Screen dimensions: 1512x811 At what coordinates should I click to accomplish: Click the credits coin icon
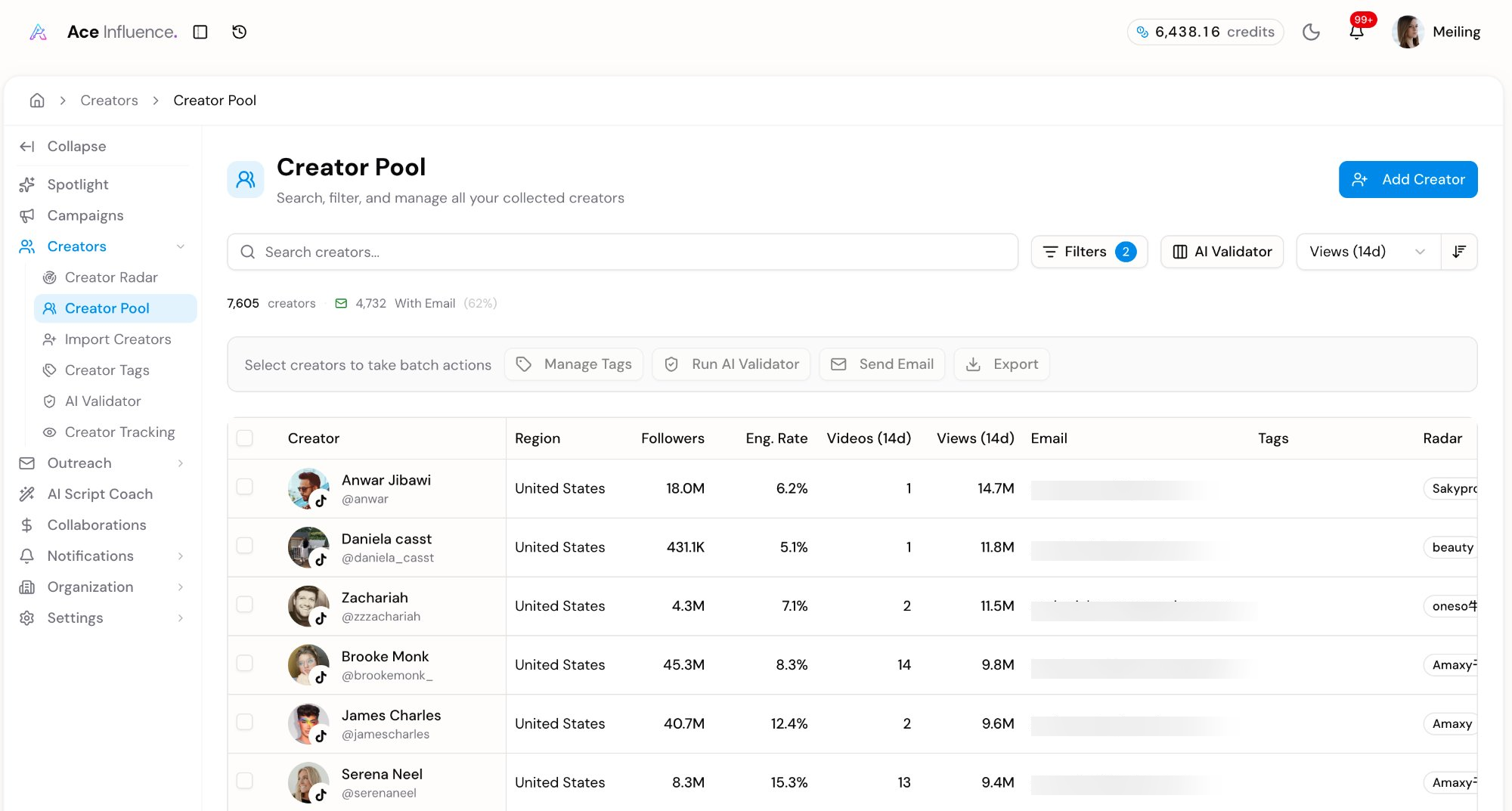[1142, 32]
